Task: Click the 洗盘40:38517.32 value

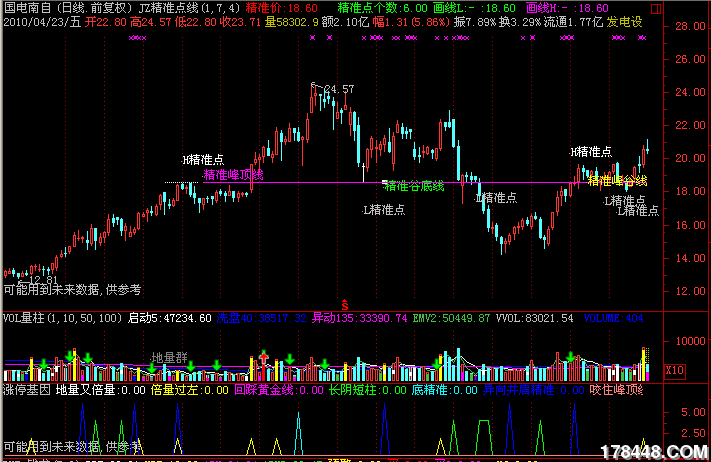Action: (x=262, y=318)
